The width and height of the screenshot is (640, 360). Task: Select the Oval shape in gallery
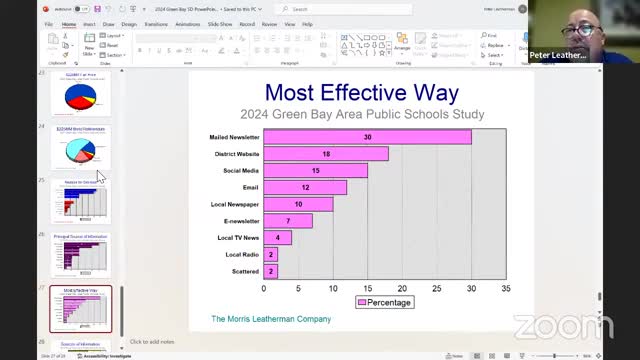point(374,38)
